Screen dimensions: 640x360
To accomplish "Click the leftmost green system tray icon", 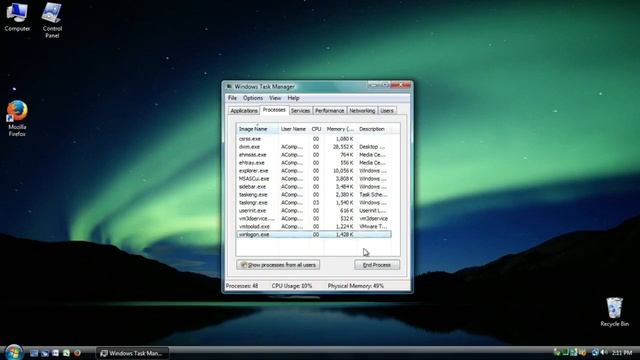I will click(x=557, y=352).
